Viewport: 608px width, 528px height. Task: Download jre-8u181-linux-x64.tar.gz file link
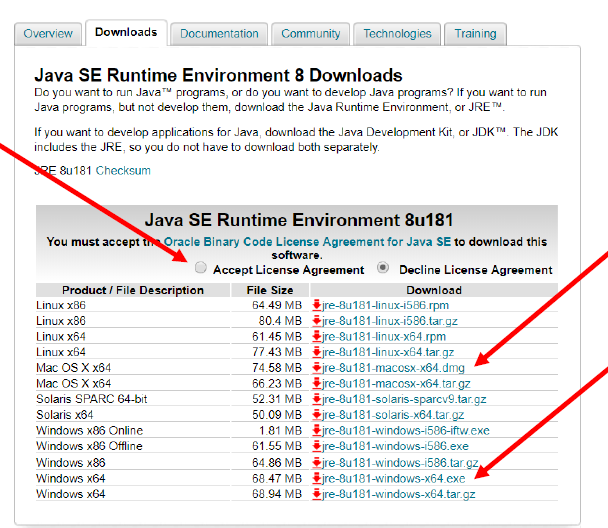point(388,353)
